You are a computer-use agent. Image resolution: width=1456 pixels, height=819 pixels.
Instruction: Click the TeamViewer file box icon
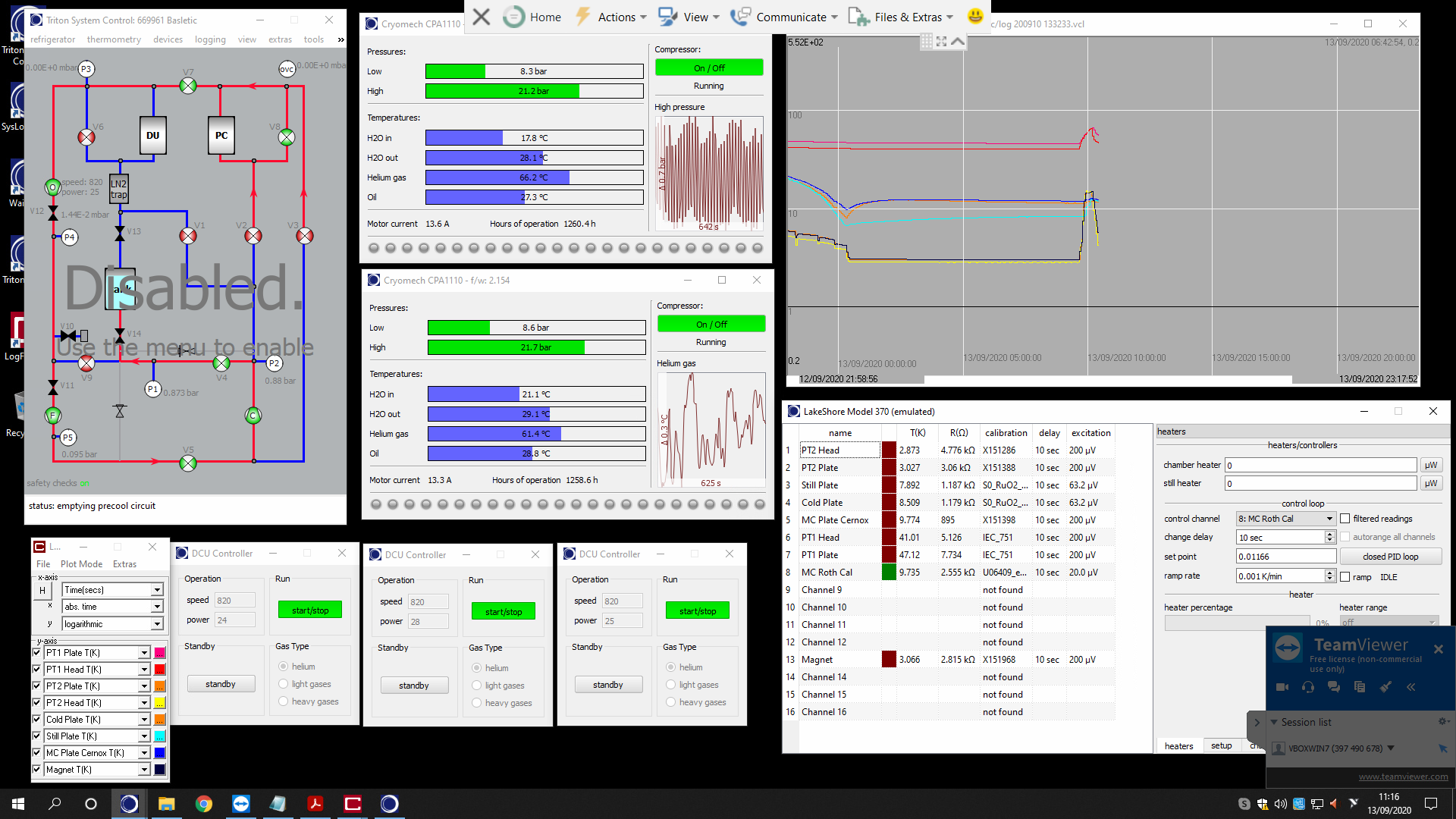pos(1360,687)
